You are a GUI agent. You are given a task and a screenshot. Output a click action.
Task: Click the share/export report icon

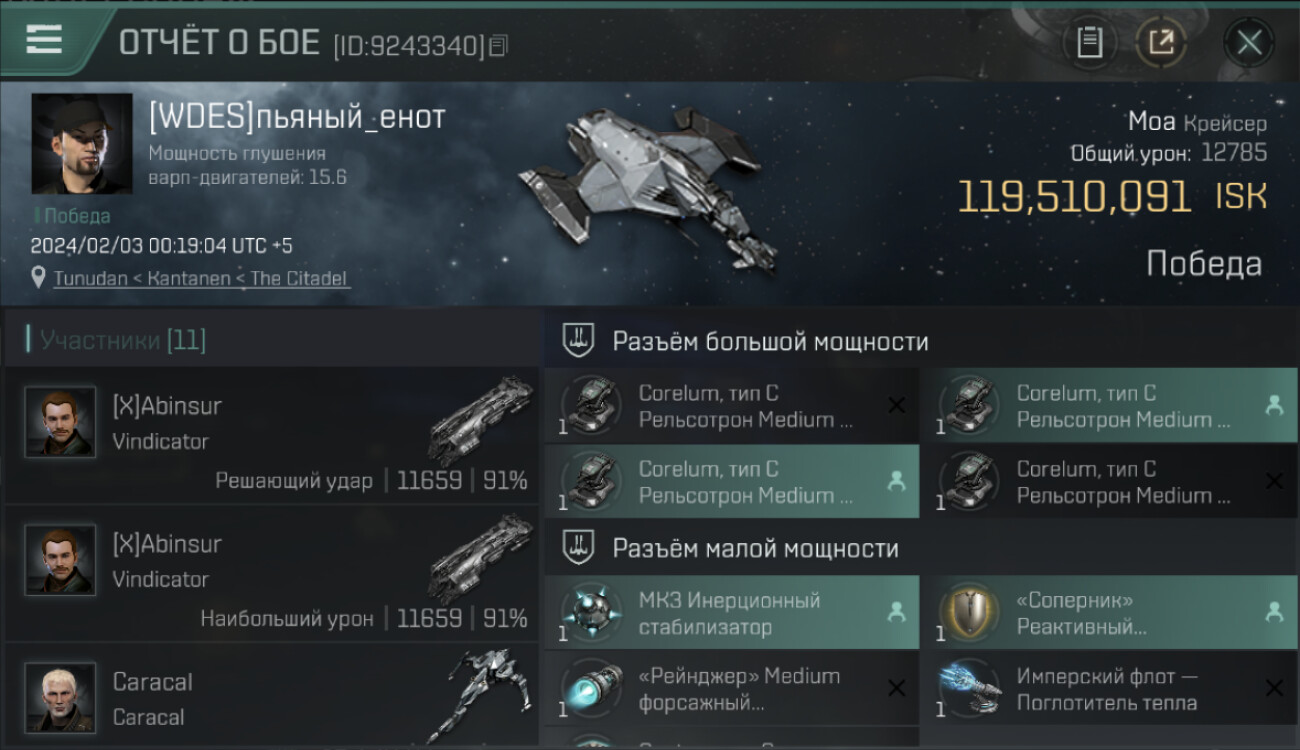point(1161,42)
